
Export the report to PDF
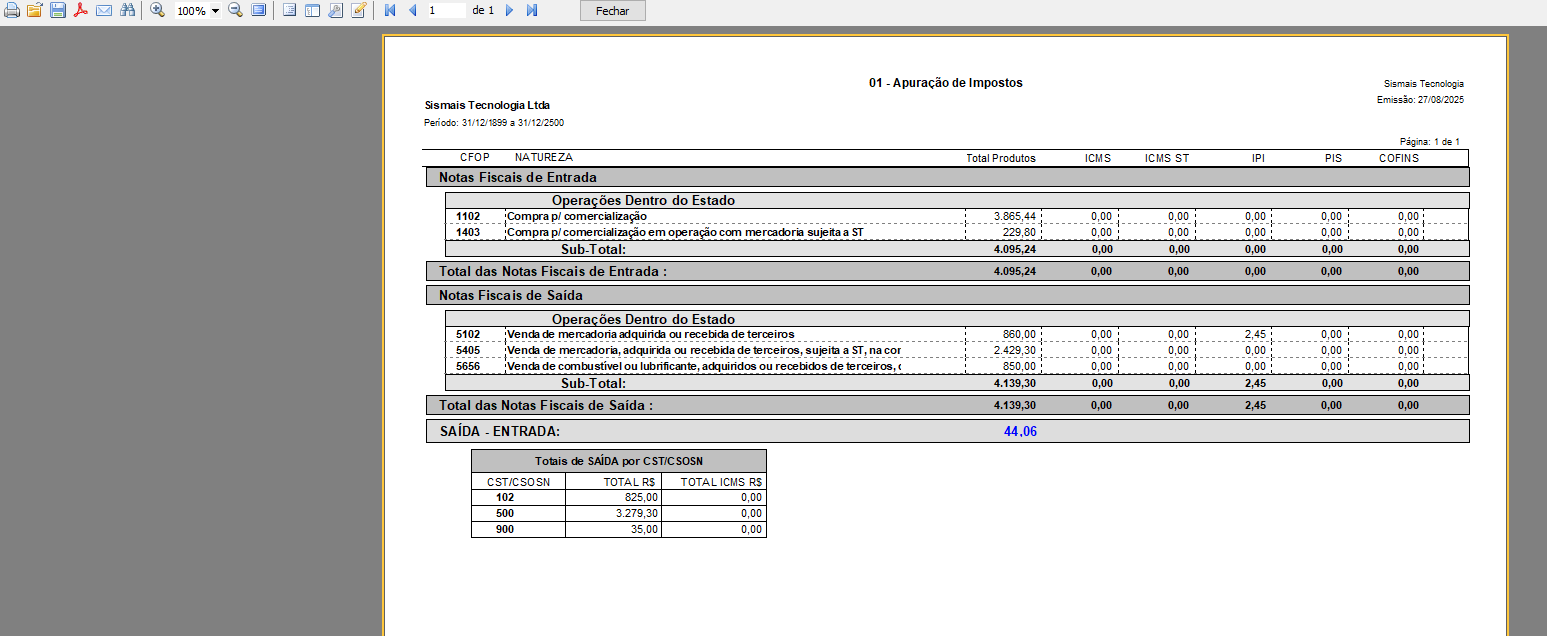[x=81, y=10]
